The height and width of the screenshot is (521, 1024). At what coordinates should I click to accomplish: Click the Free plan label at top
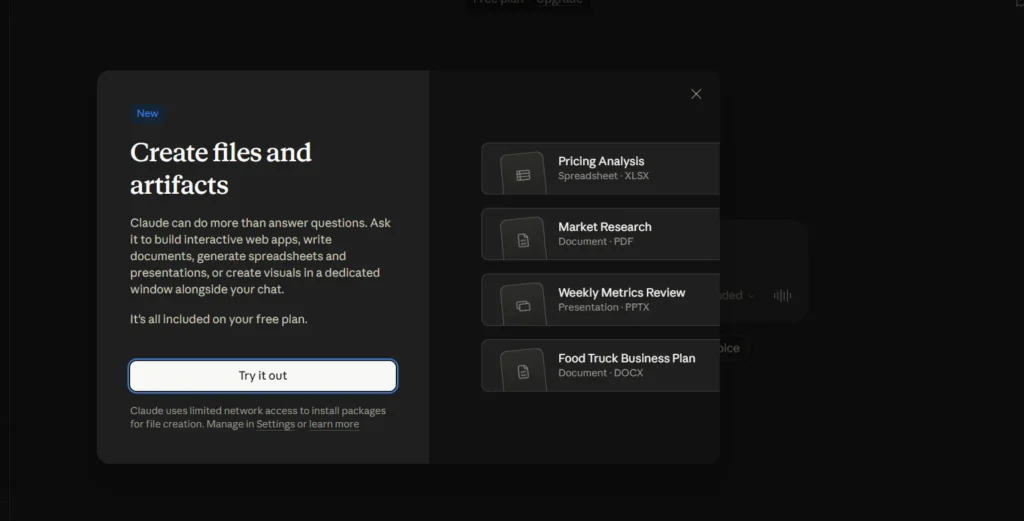pos(498,2)
